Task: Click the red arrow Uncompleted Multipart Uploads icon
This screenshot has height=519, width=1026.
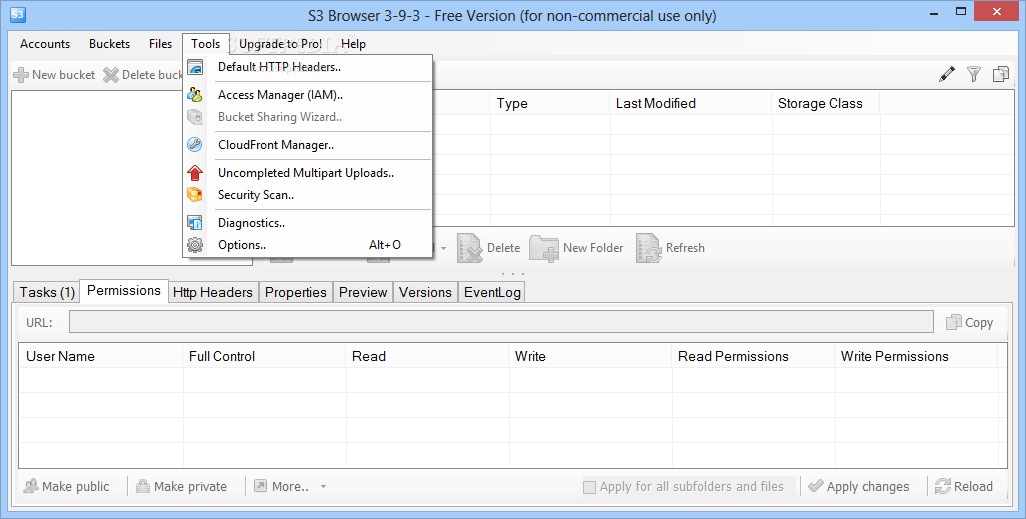Action: tap(195, 173)
